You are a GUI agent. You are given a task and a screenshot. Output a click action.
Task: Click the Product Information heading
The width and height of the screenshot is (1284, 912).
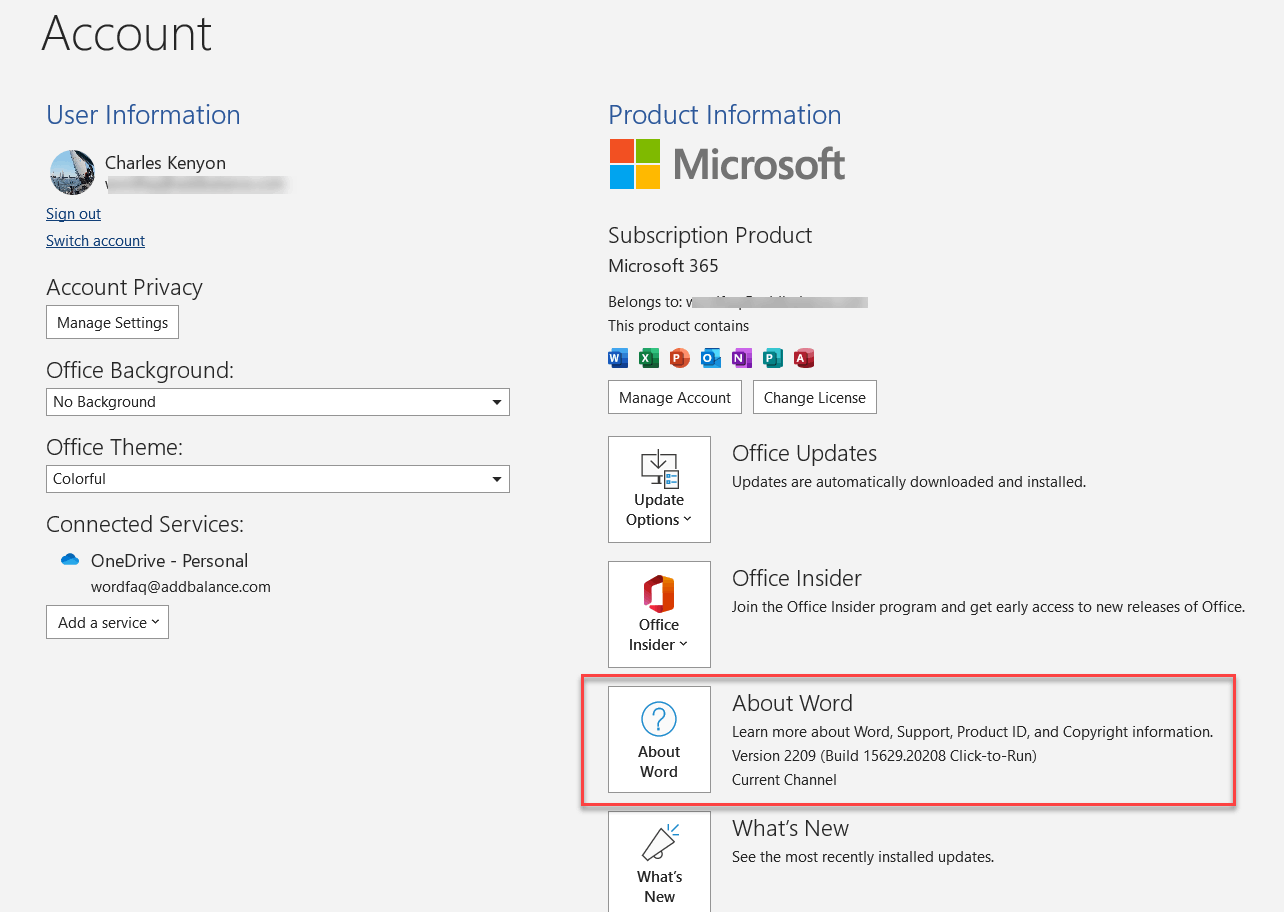tap(724, 115)
